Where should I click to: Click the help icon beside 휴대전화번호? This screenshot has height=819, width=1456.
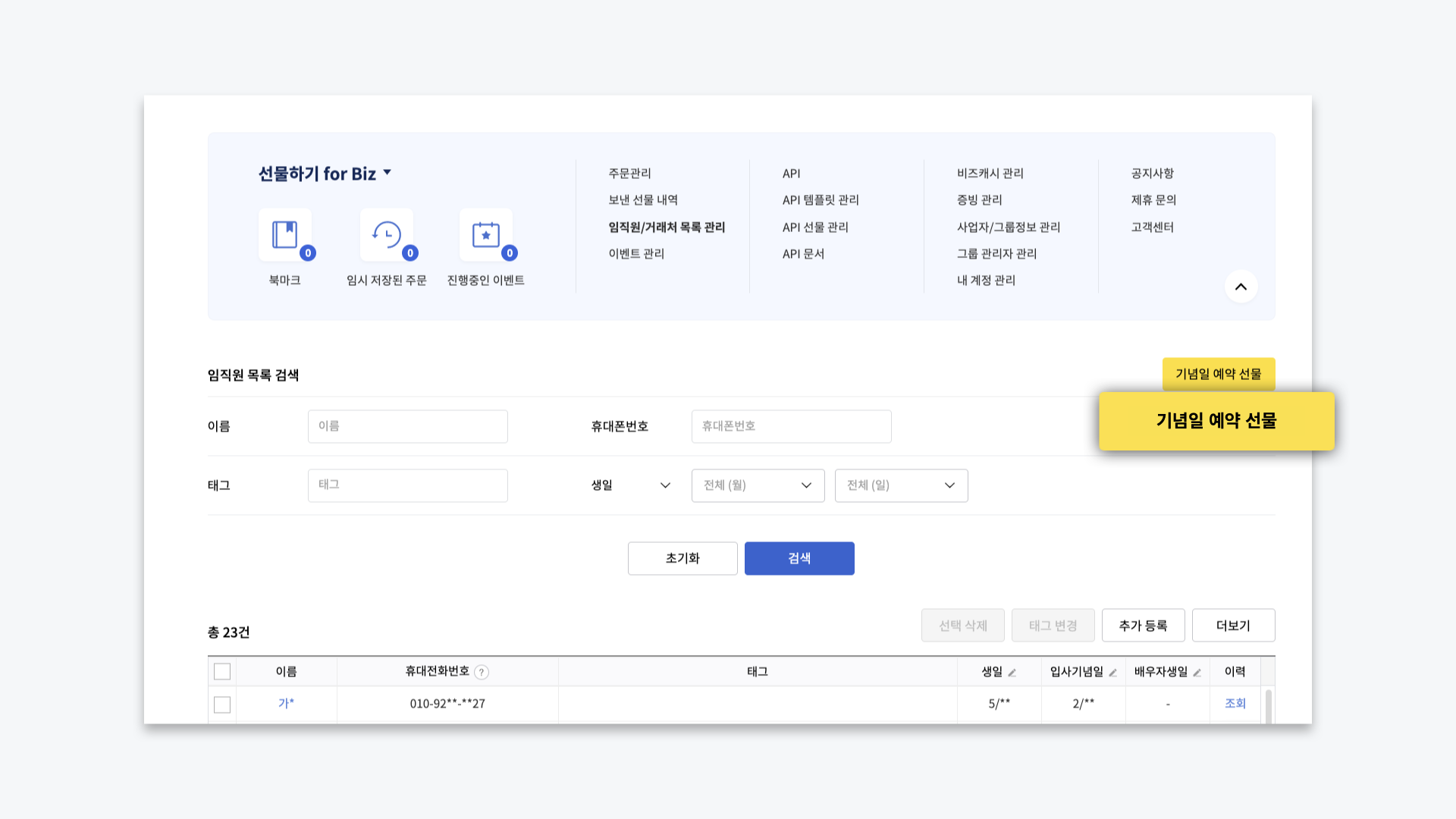pos(482,673)
